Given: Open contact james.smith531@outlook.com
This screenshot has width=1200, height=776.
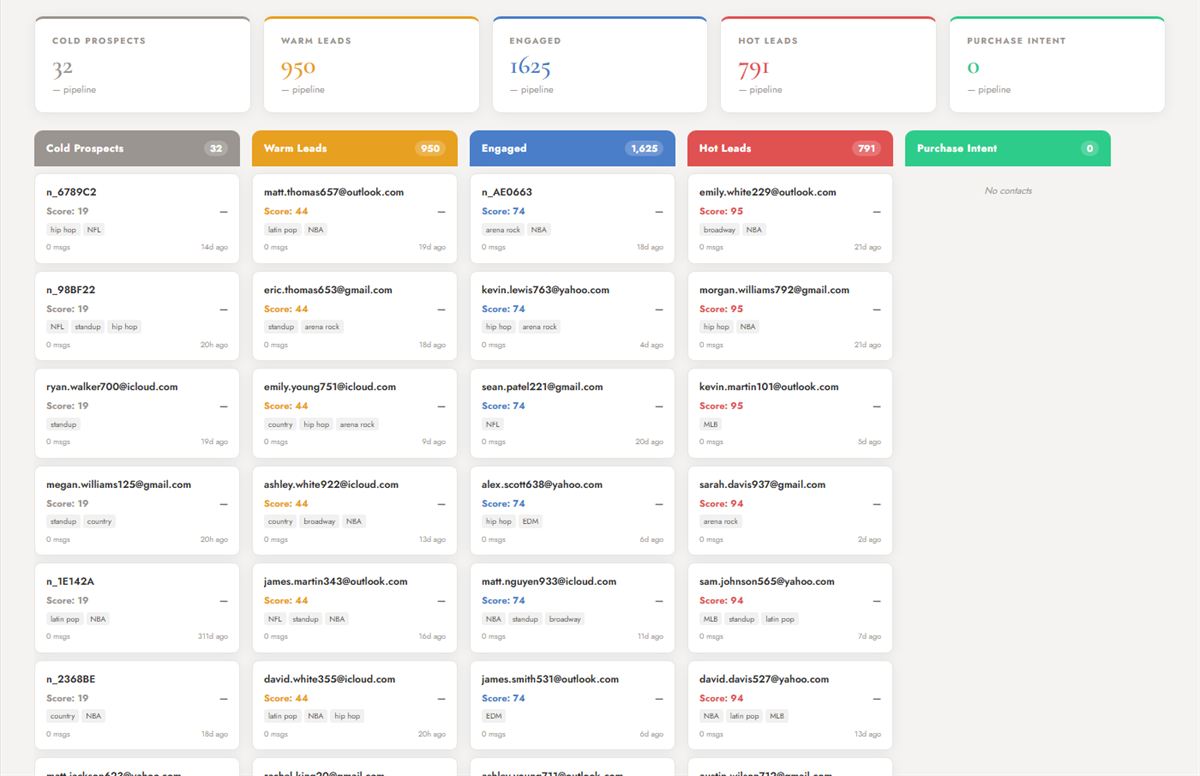Looking at the screenshot, I should (x=572, y=705).
